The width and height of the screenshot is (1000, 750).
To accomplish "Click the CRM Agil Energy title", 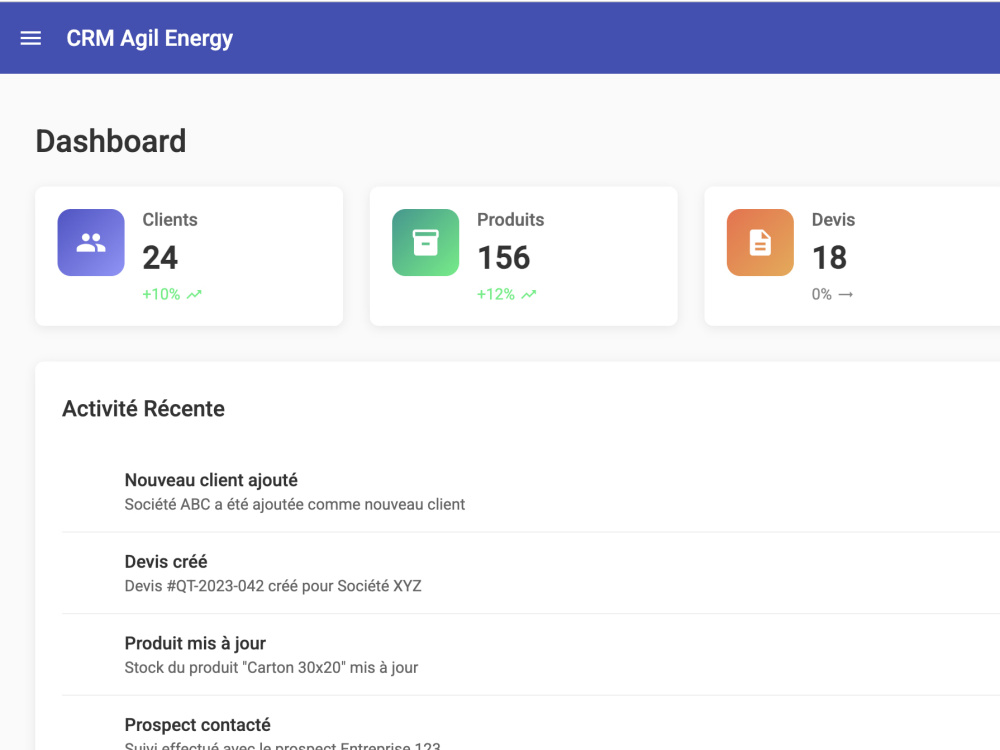I will tap(150, 38).
